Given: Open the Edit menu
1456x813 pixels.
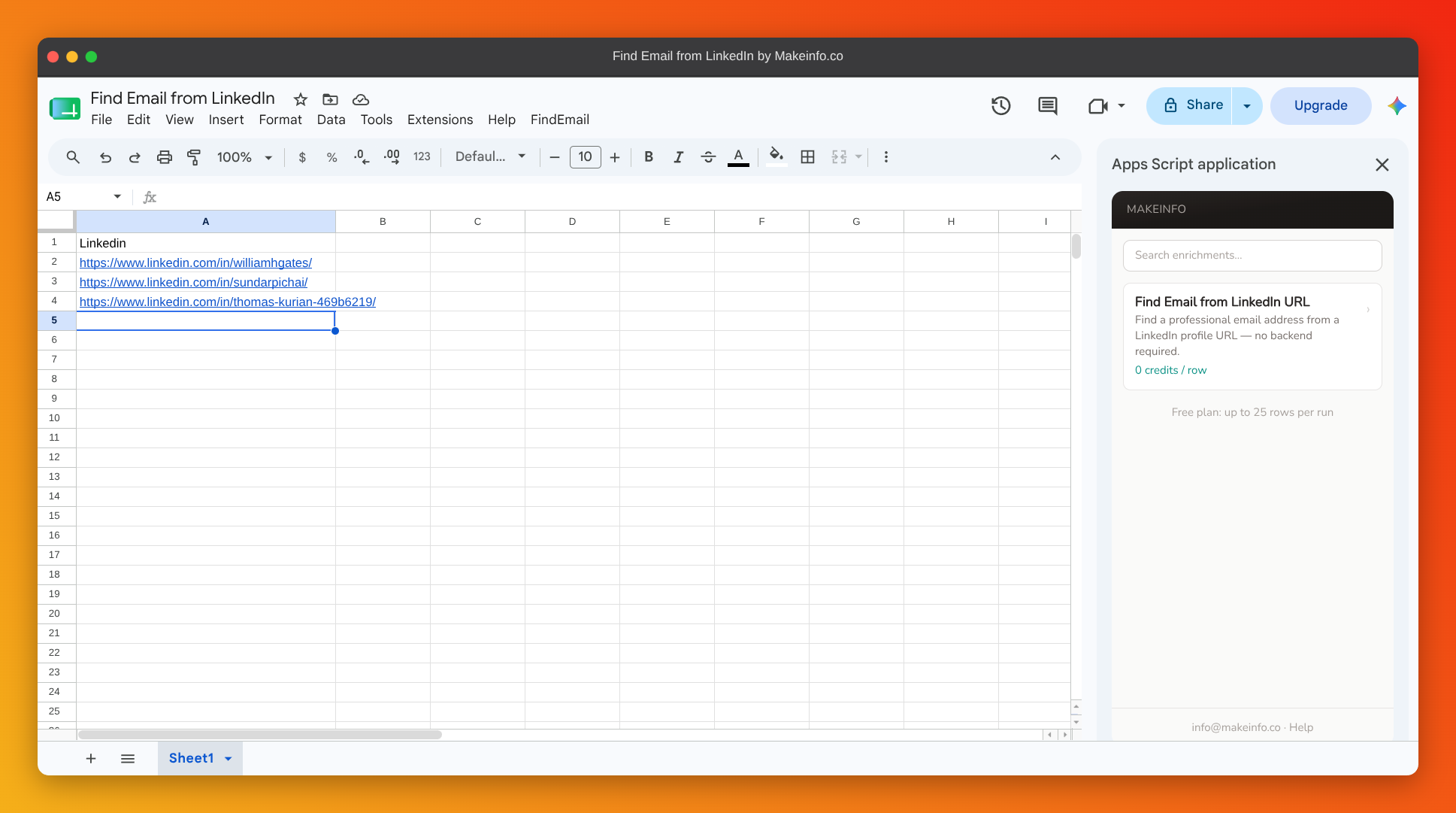Looking at the screenshot, I should tap(138, 120).
